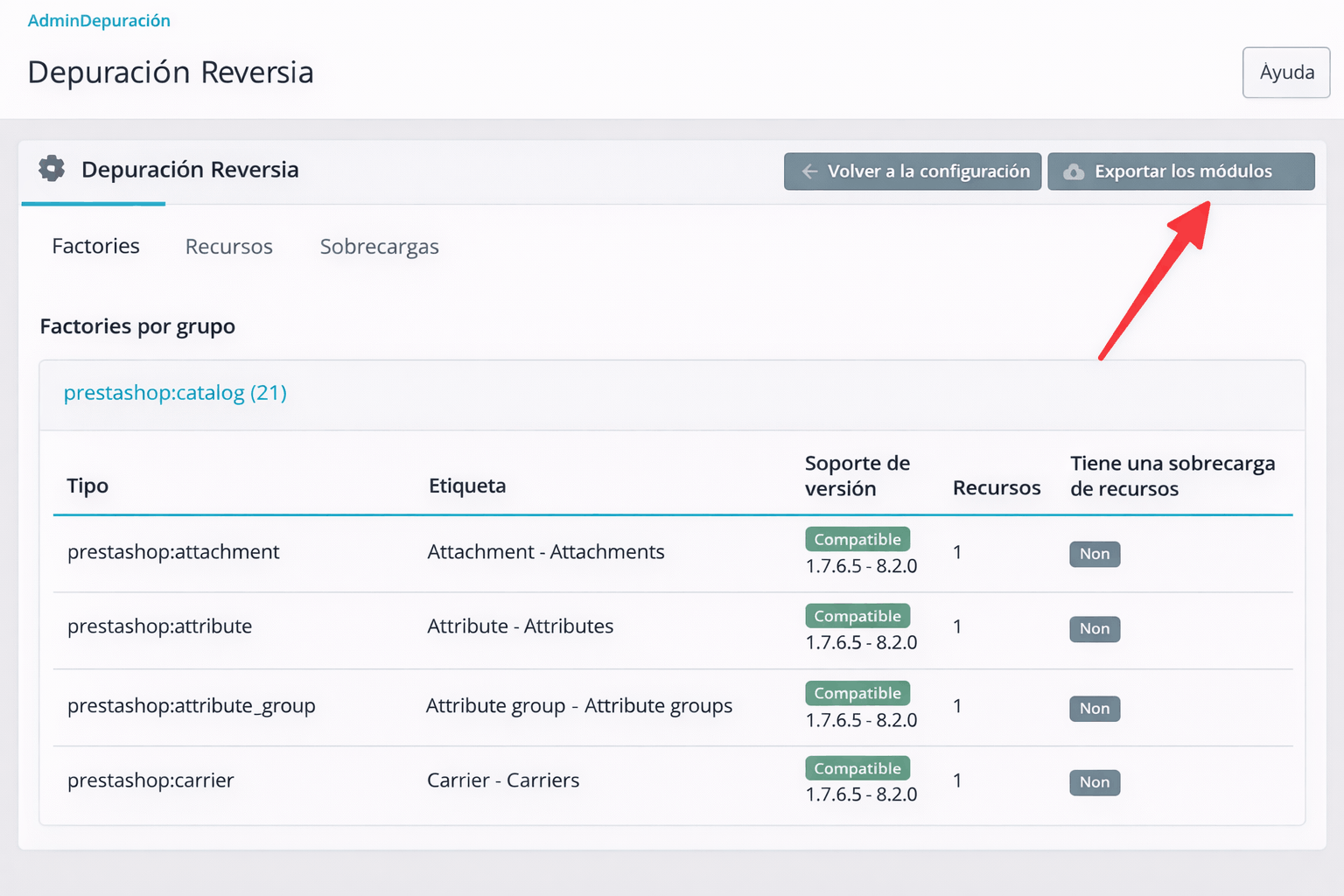Click Exportar los módulos button
The width and height of the screenshot is (1344, 896).
click(1180, 171)
